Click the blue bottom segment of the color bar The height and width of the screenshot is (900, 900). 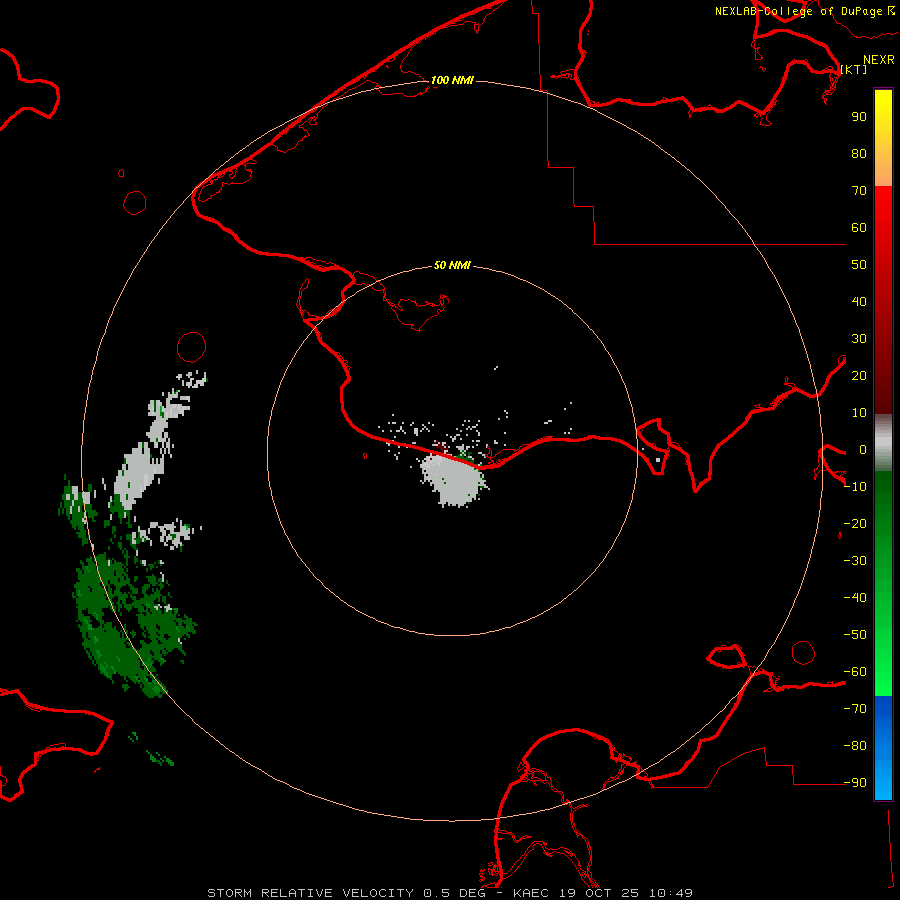[883, 748]
